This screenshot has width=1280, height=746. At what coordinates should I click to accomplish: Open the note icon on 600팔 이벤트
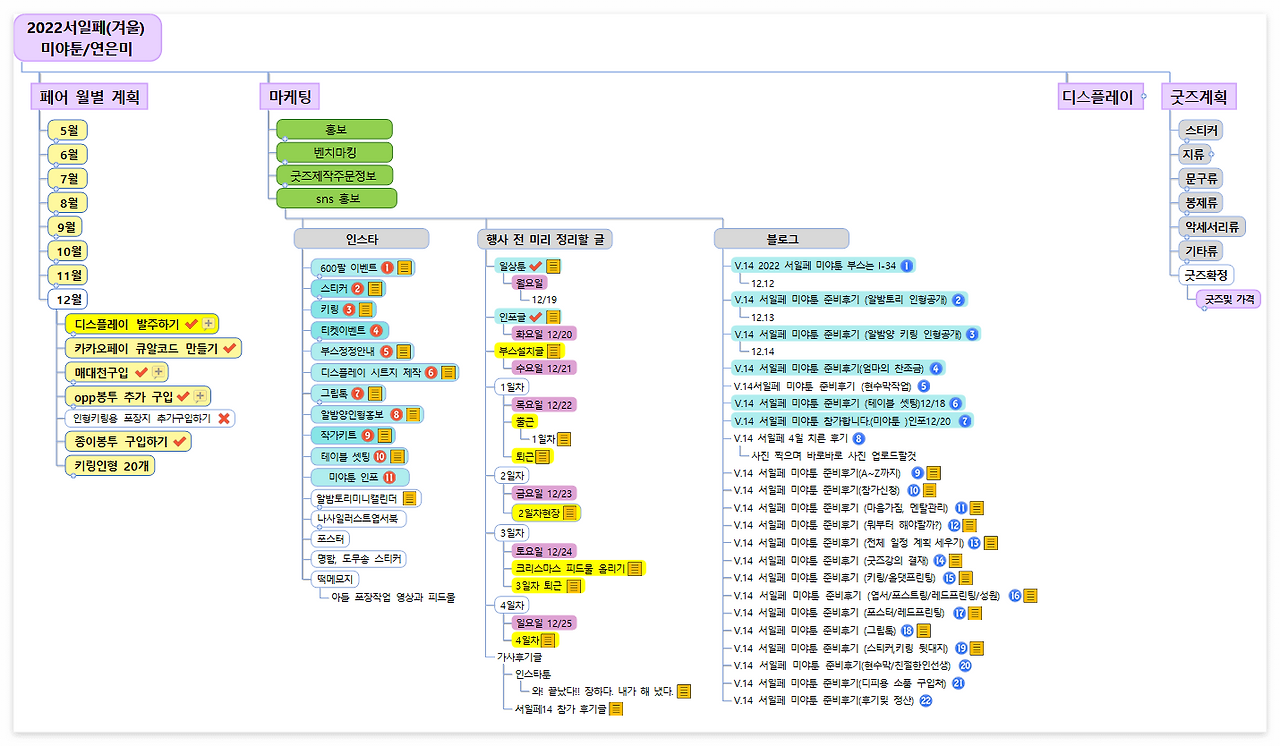pyautogui.click(x=405, y=267)
